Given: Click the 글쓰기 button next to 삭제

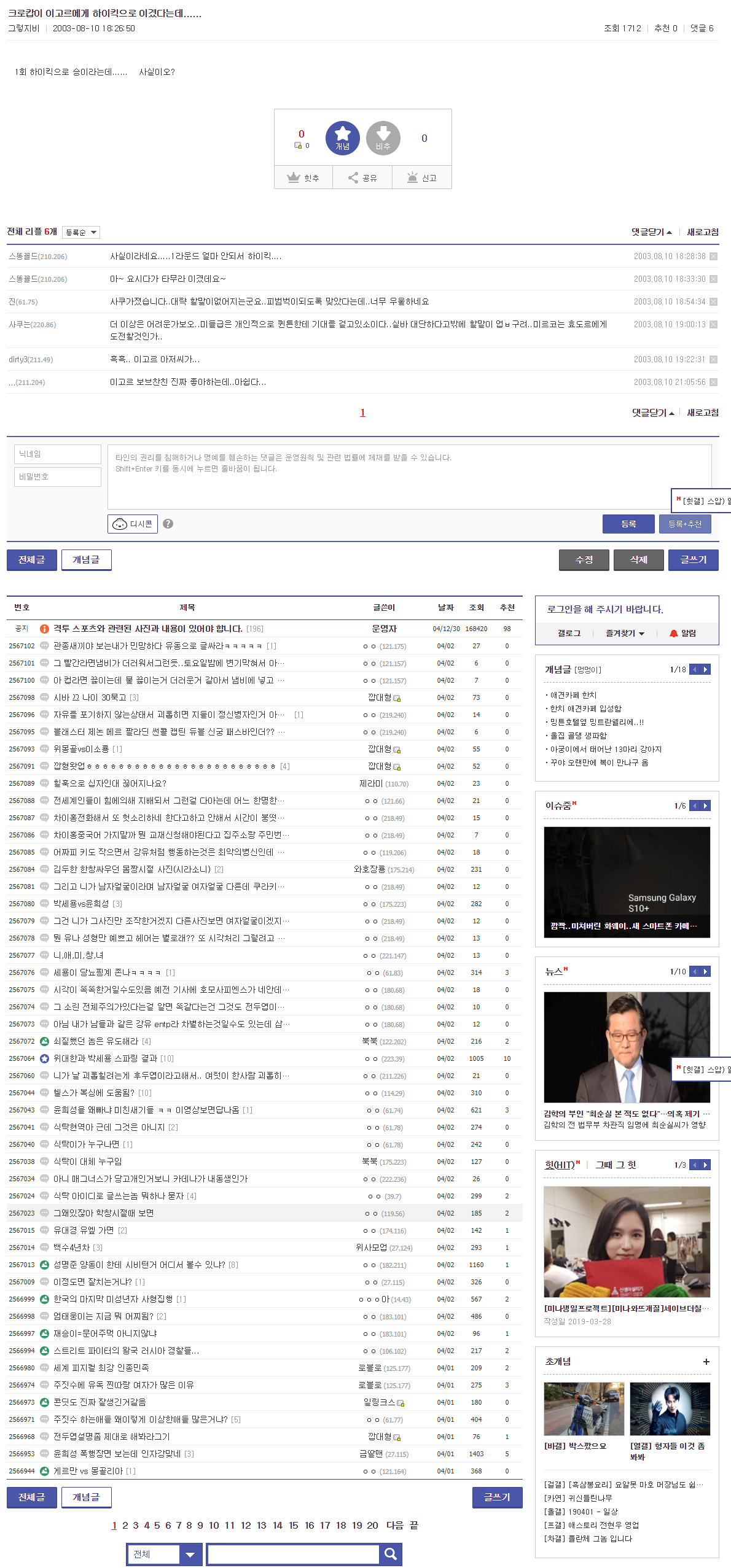Looking at the screenshot, I should point(693,560).
